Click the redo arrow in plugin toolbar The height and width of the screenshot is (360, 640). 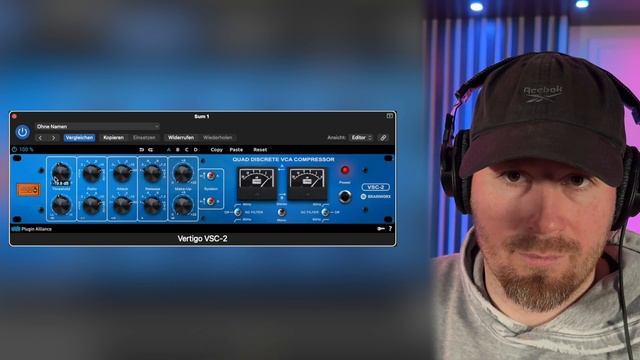[x=151, y=150]
